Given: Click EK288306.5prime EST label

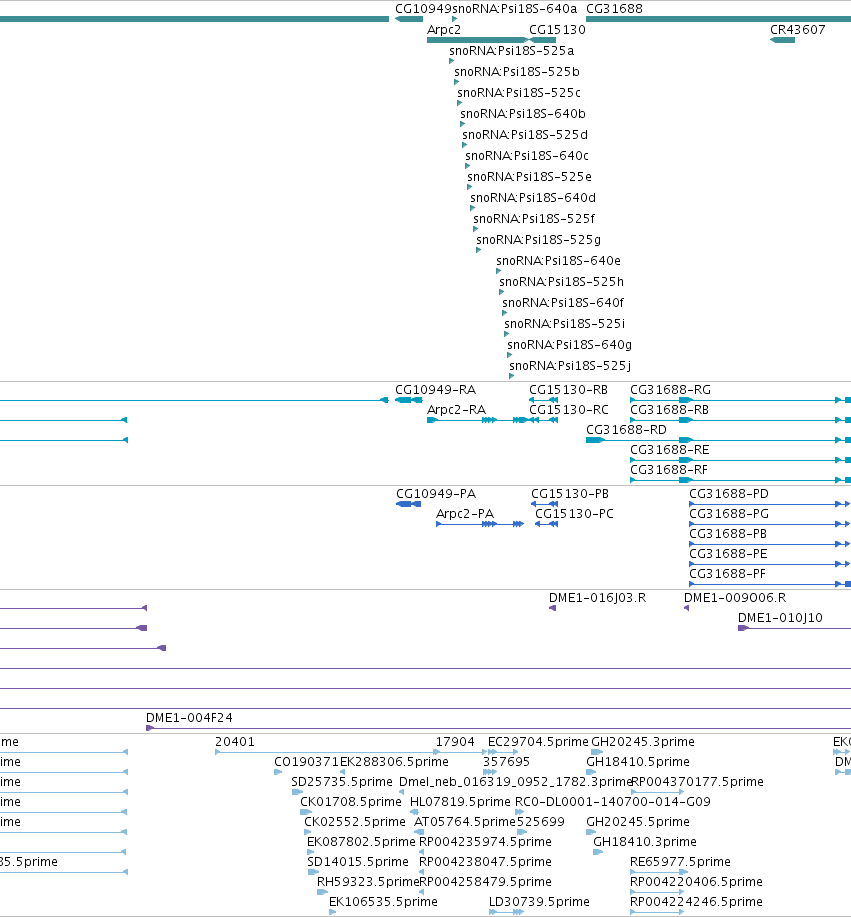Looking at the screenshot, I should tap(395, 762).
